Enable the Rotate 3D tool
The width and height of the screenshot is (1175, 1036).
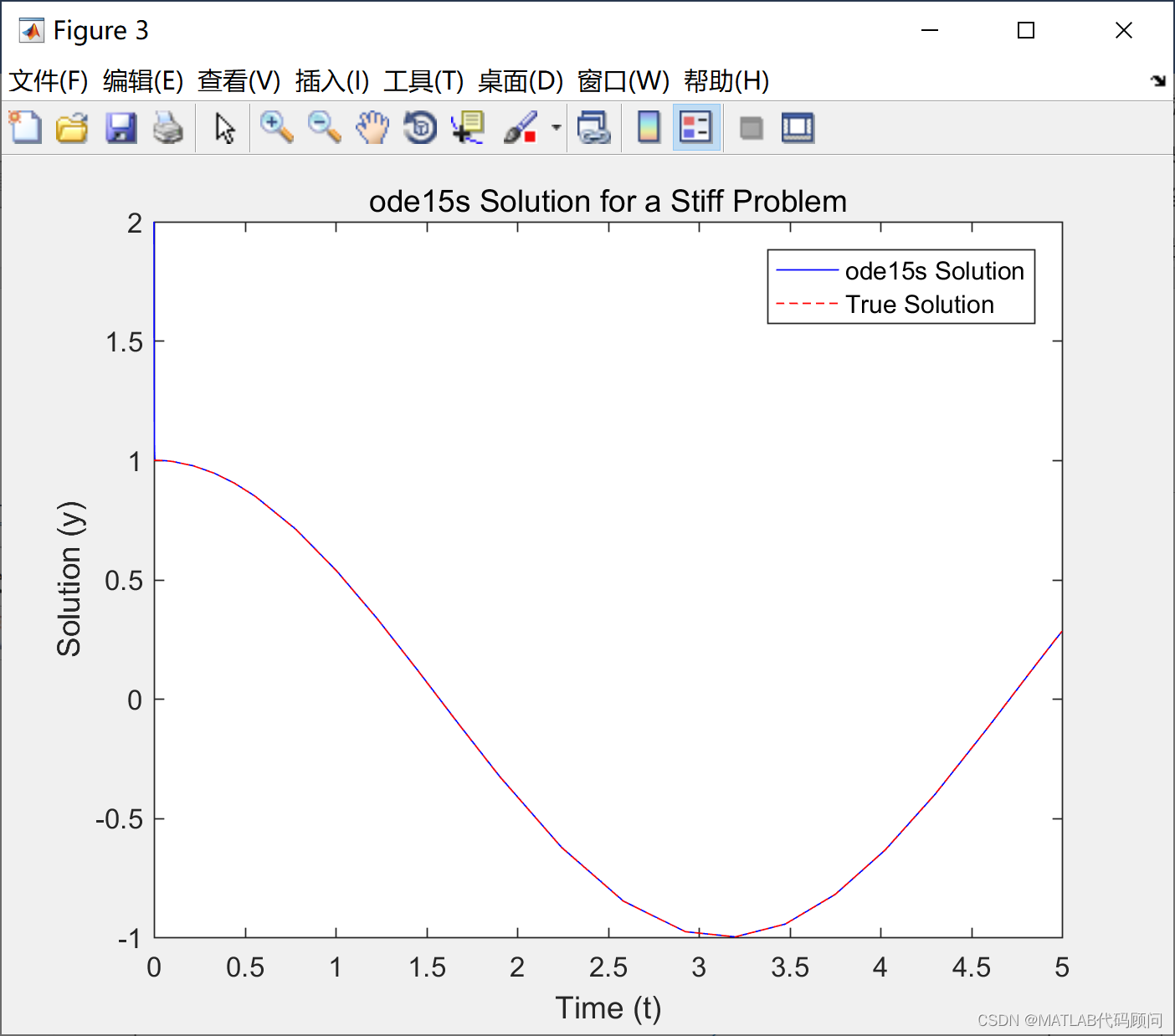[x=420, y=128]
